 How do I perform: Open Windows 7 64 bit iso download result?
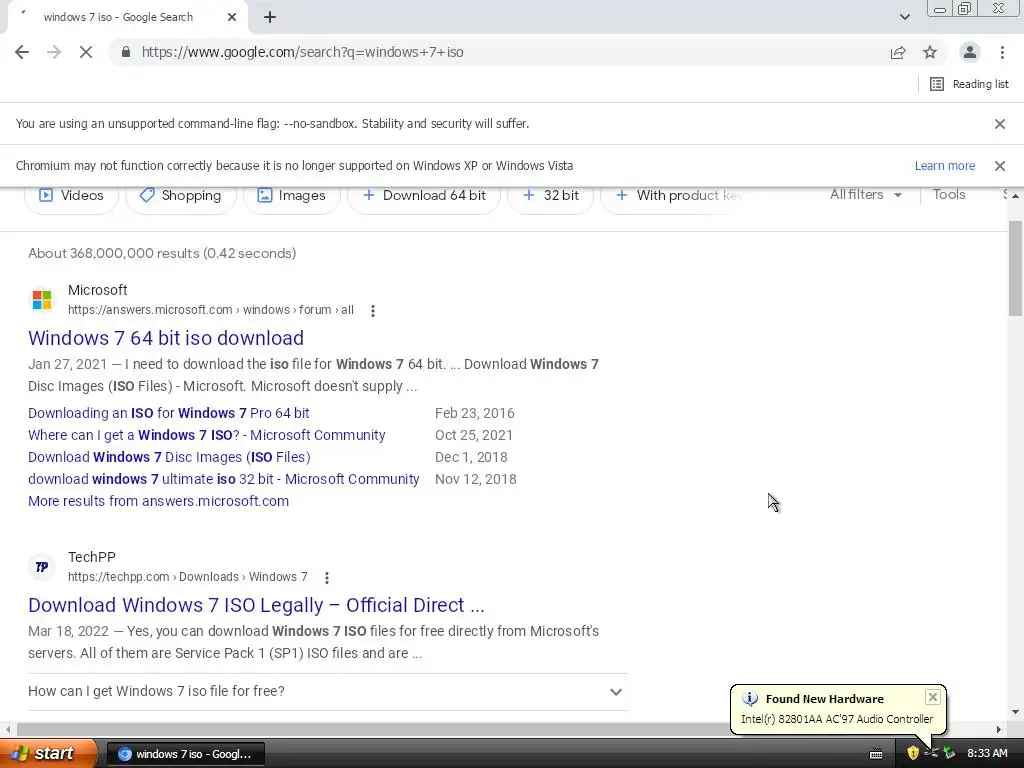tap(166, 338)
